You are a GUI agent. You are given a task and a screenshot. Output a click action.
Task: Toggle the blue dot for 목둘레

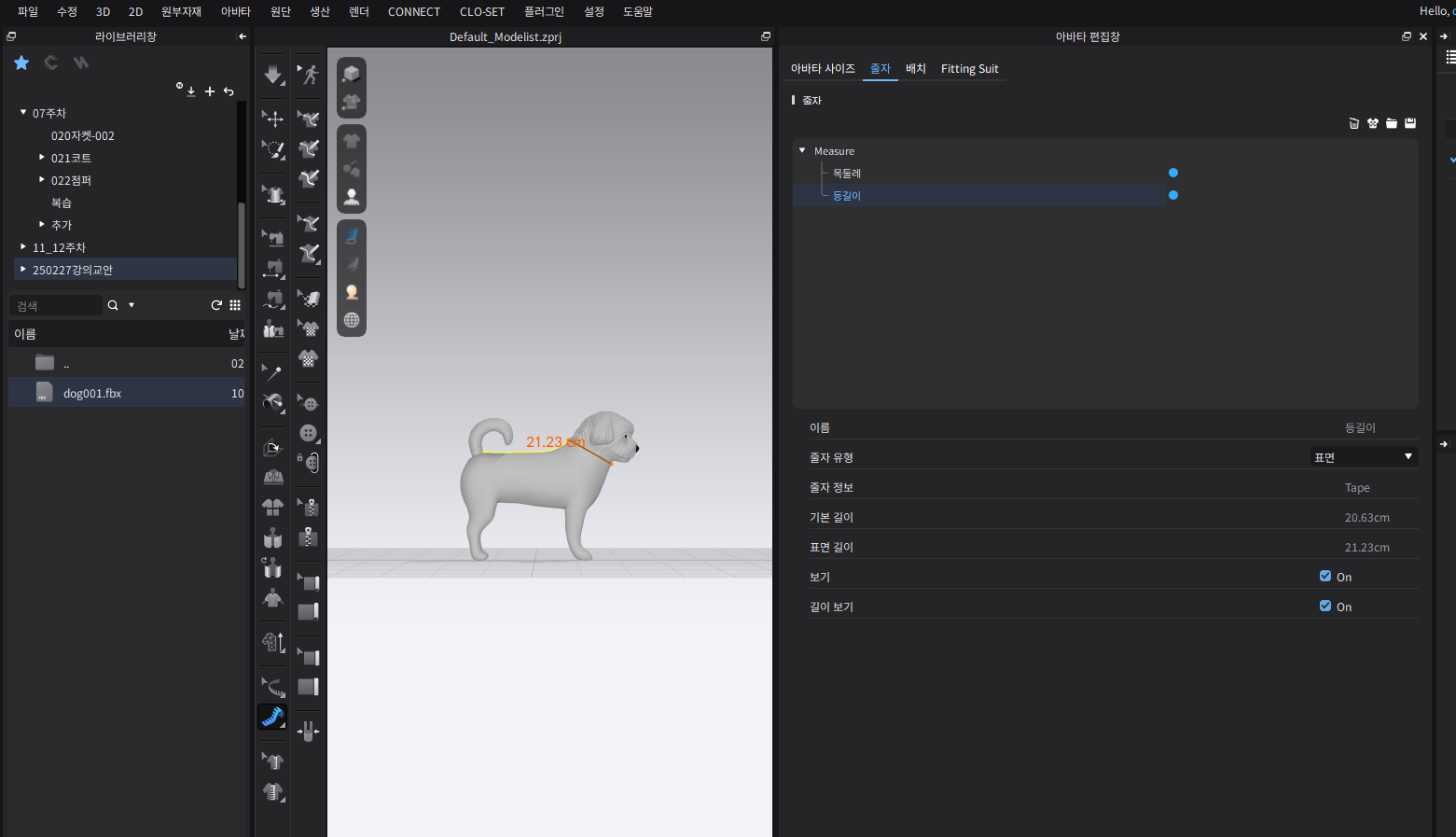(x=1173, y=173)
